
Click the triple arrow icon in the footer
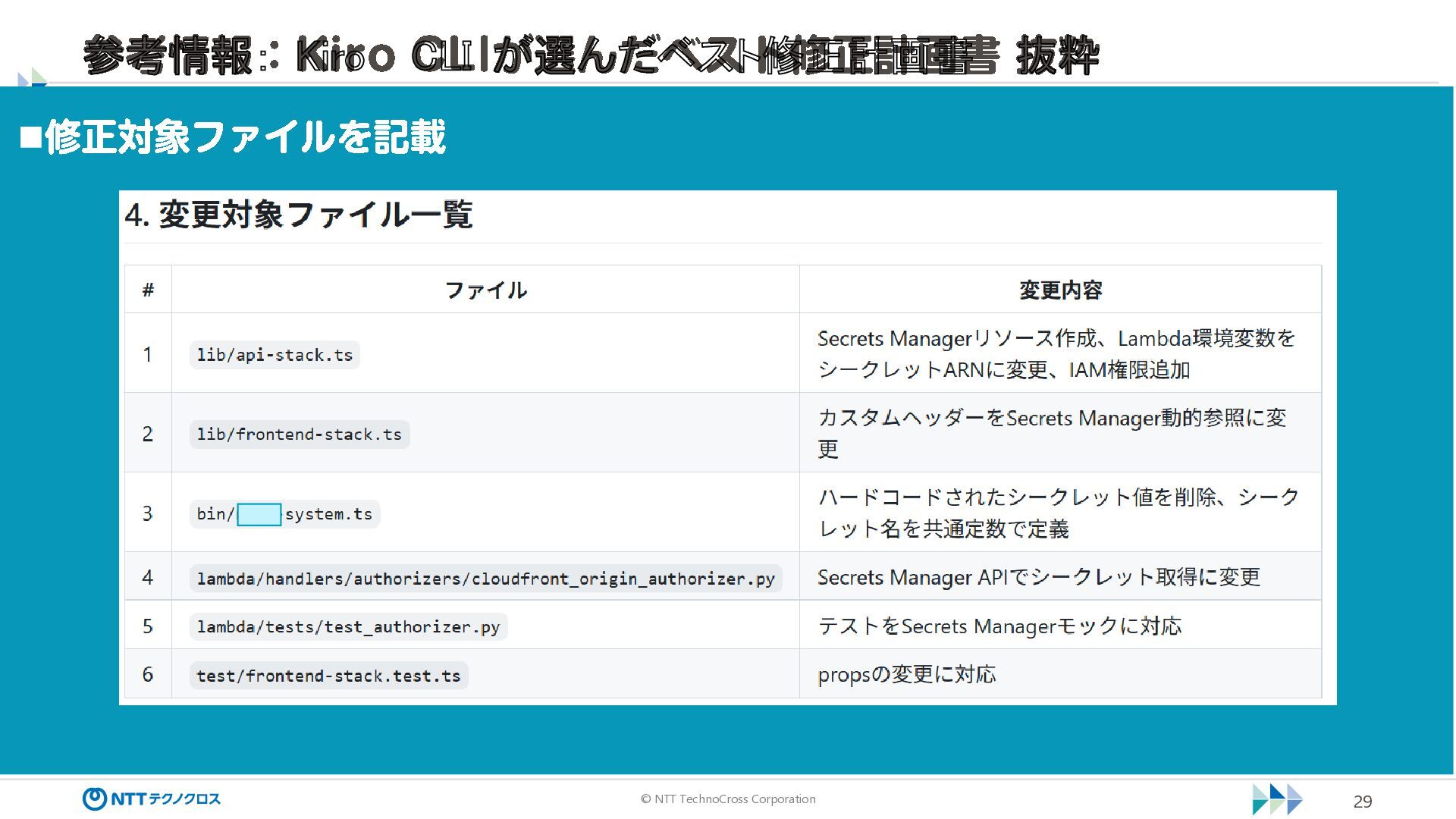(x=1277, y=799)
